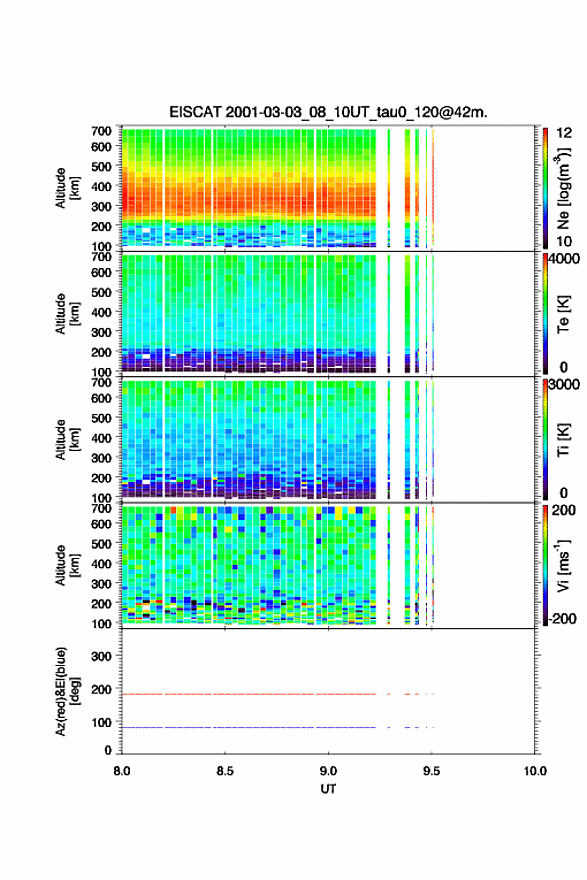The height and width of the screenshot is (880, 587).
Task: Click the 300 tick on azimuth axis
Action: 102,656
